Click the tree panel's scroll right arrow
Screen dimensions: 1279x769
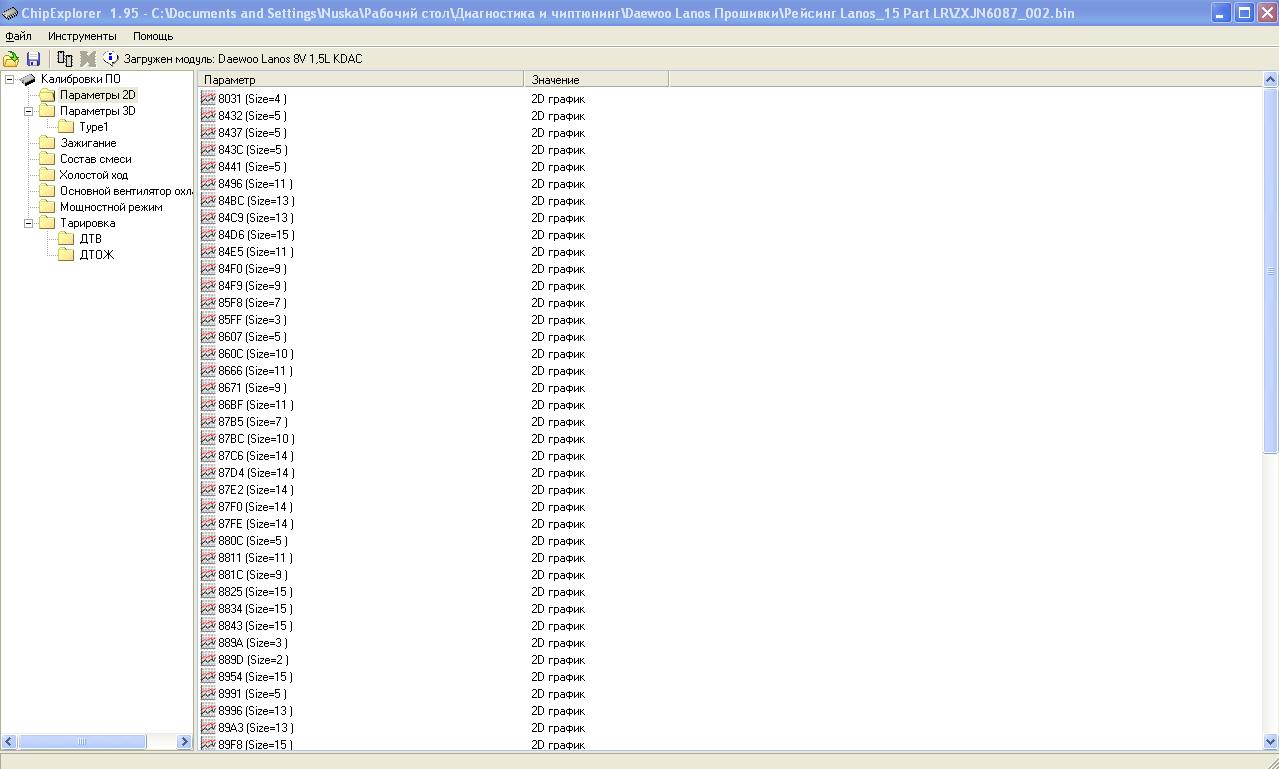coord(184,741)
